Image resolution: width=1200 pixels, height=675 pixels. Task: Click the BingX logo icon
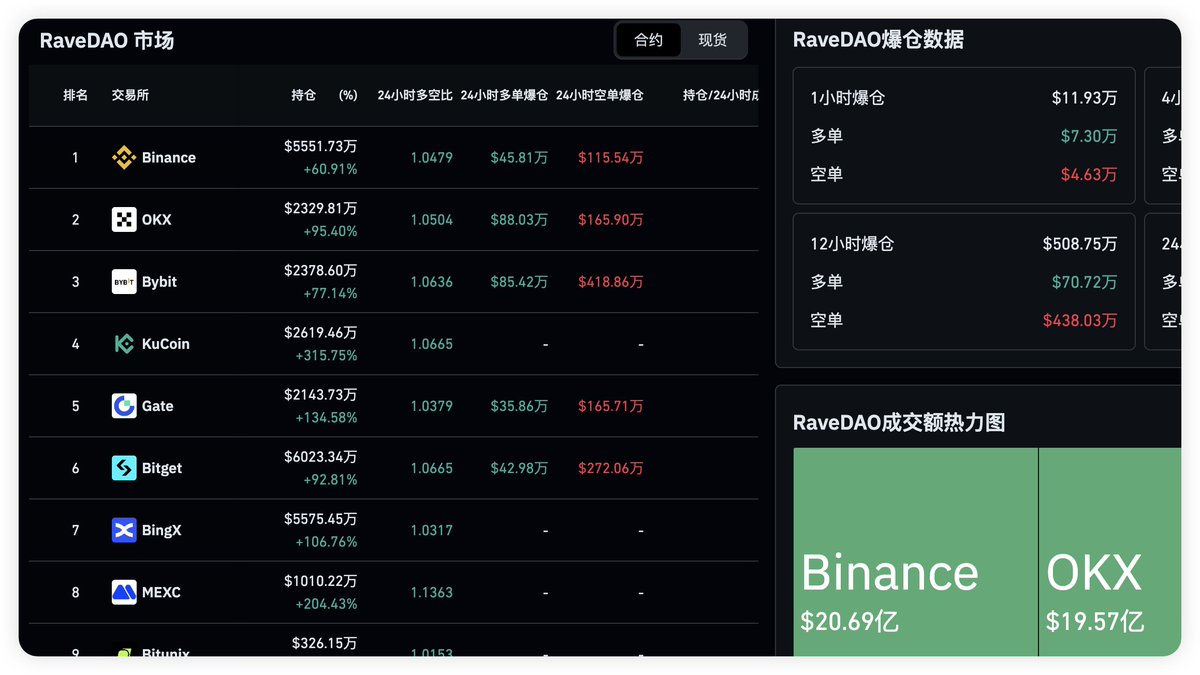coord(123,529)
